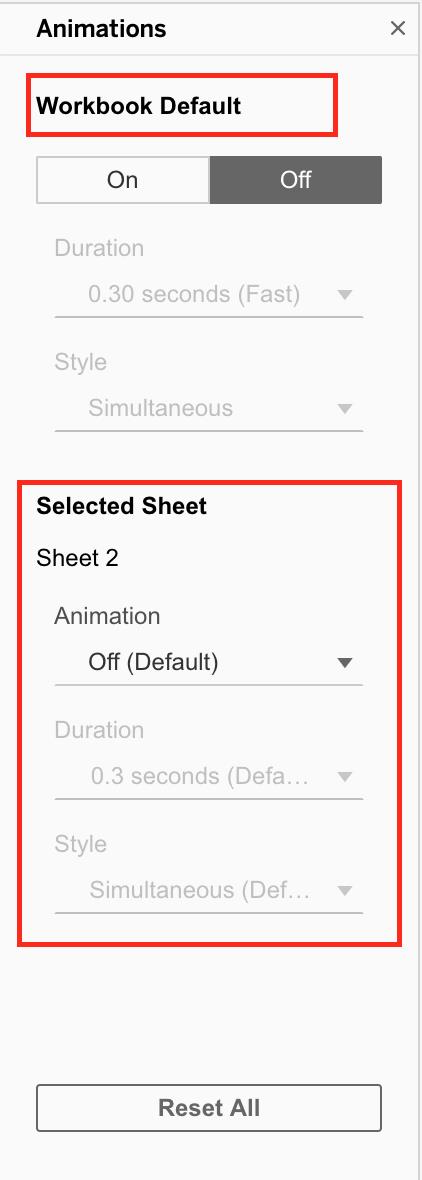Open the Off (Default) animation dropdown
This screenshot has height=1180, width=422.
pyautogui.click(x=208, y=662)
